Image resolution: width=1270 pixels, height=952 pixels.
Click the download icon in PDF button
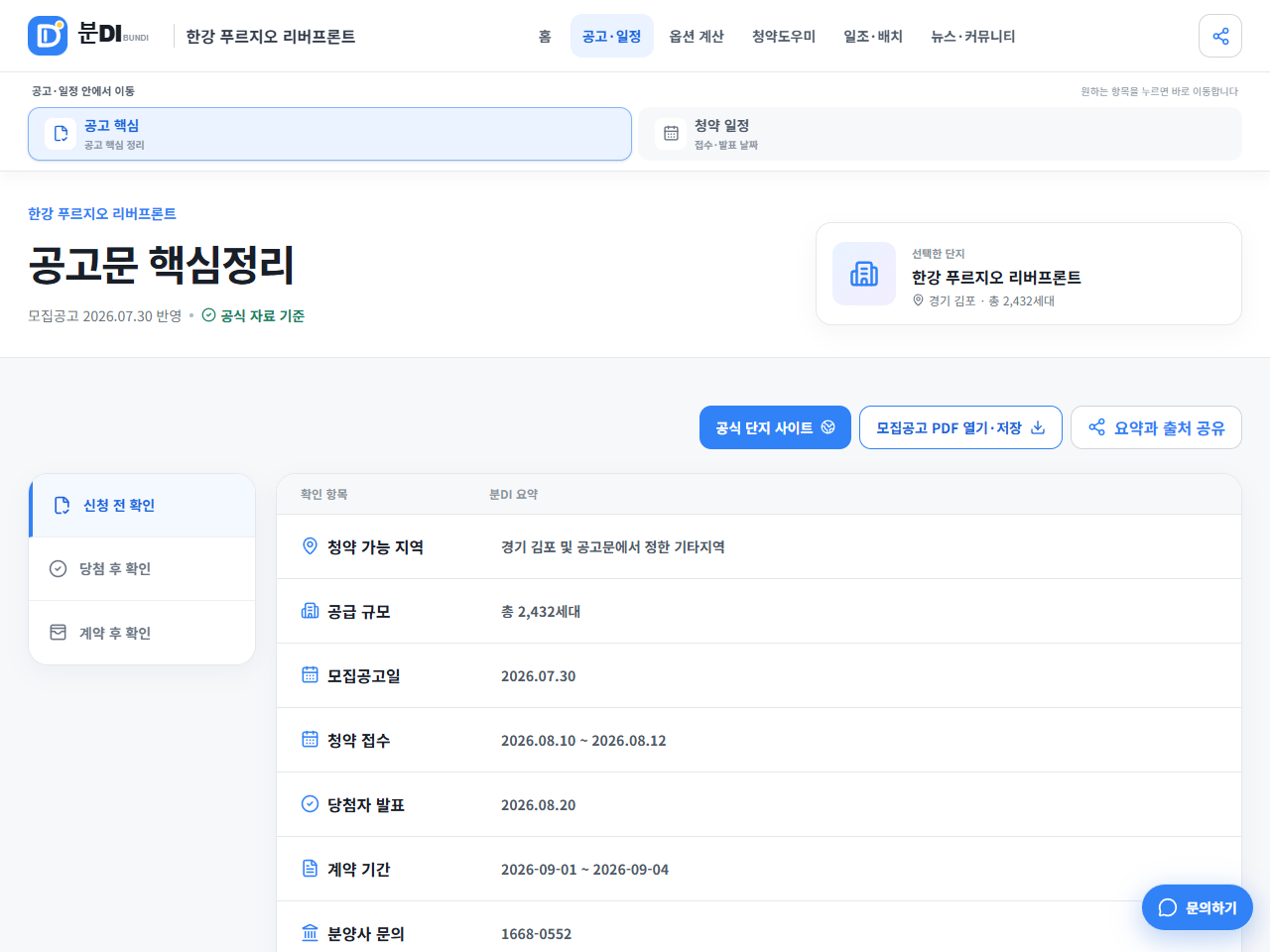point(1038,427)
